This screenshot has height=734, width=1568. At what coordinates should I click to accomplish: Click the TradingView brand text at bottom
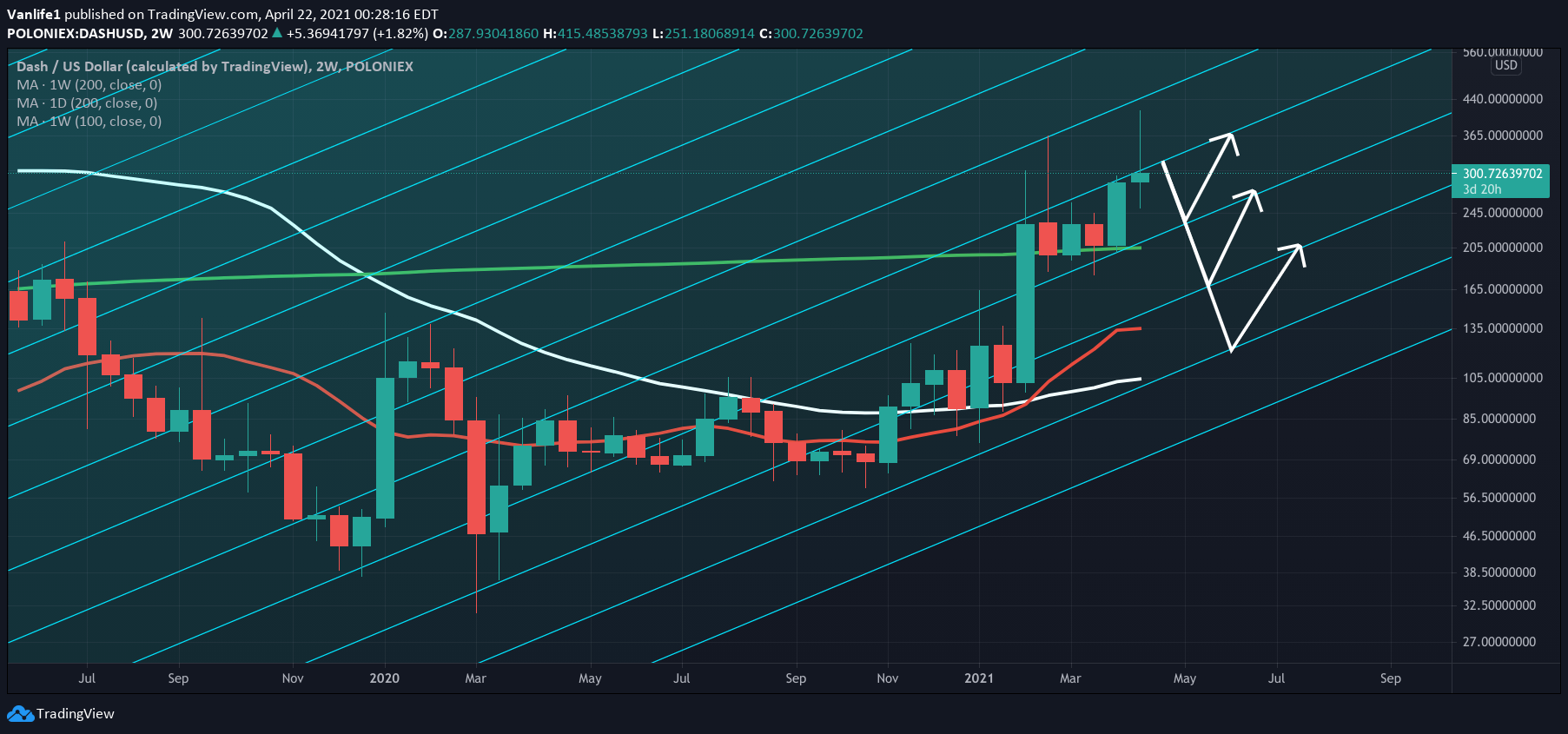(x=76, y=714)
